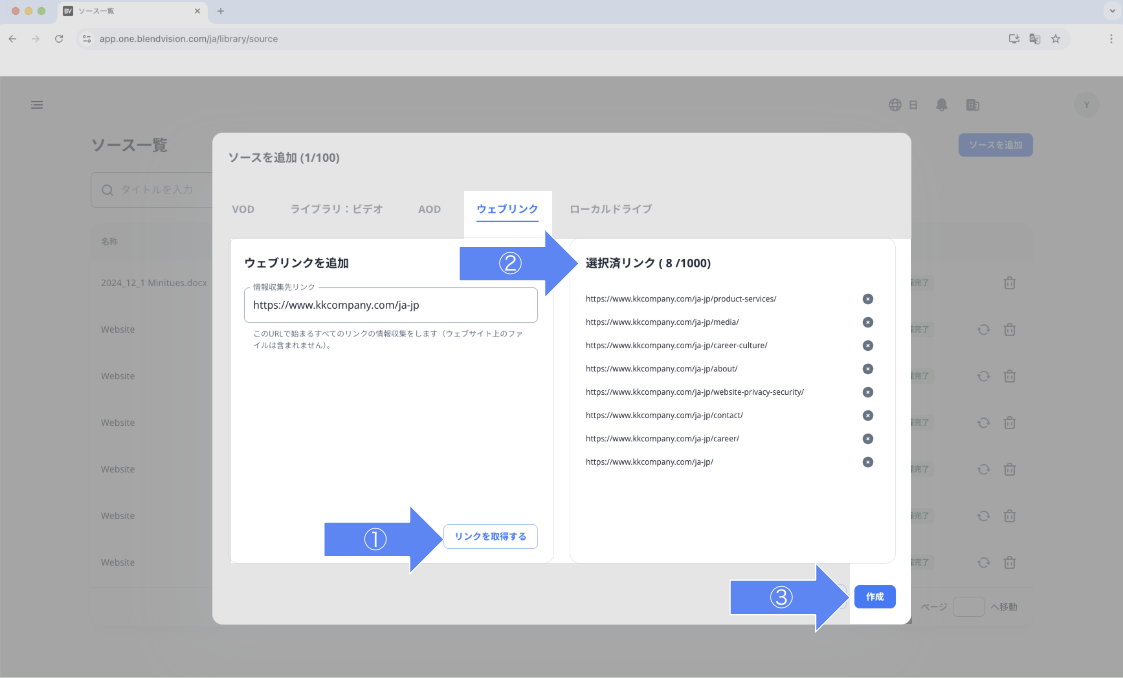Remove the /ja-jp/career/ link

(867, 438)
